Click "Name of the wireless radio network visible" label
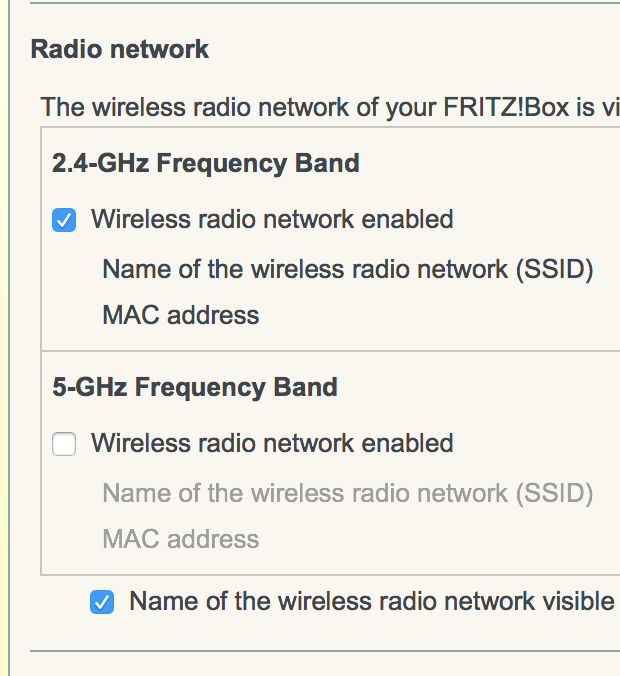 click(371, 601)
